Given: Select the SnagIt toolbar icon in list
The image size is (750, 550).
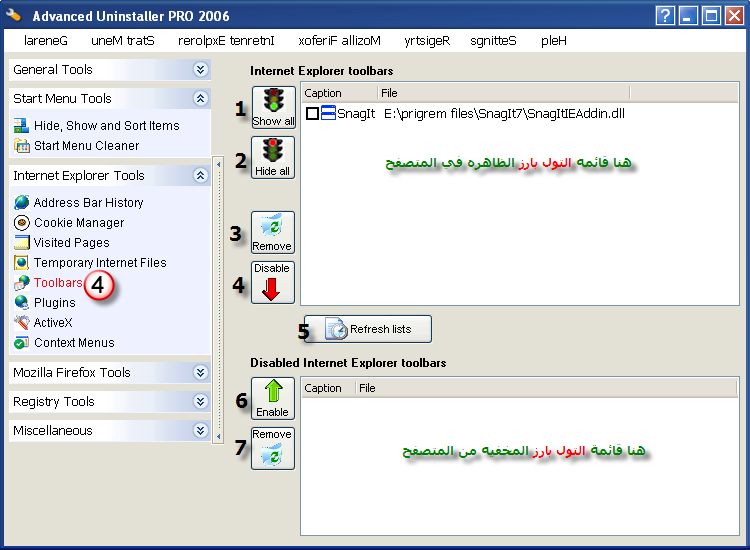Looking at the screenshot, I should click(x=328, y=113).
